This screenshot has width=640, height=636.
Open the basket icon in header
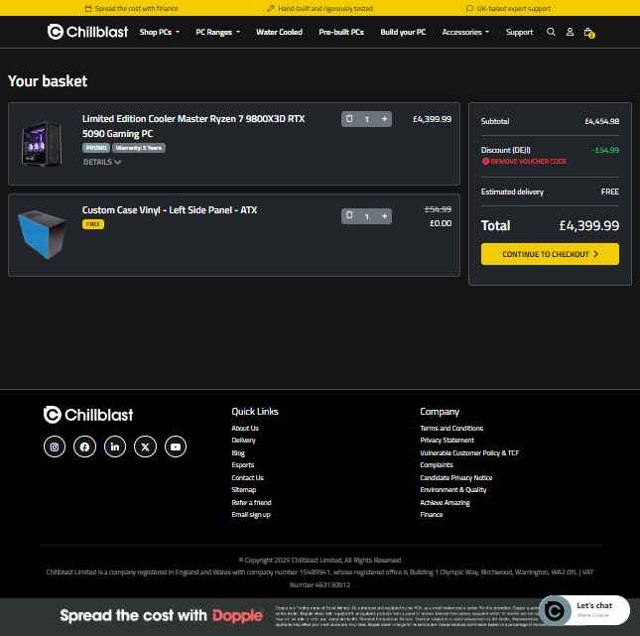click(589, 33)
